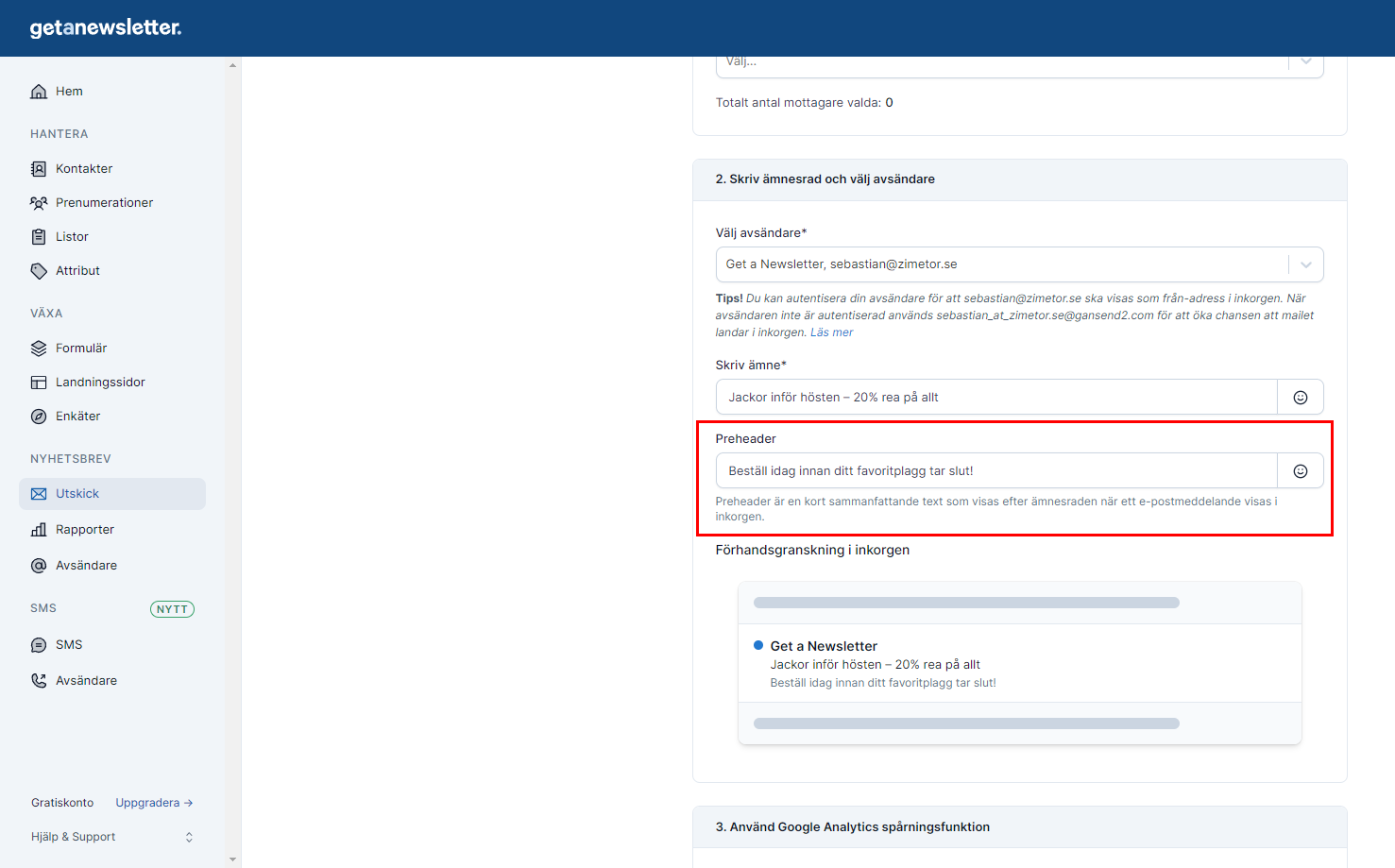Image resolution: width=1395 pixels, height=868 pixels.
Task: Click the Enkäter compass icon
Action: pos(39,417)
